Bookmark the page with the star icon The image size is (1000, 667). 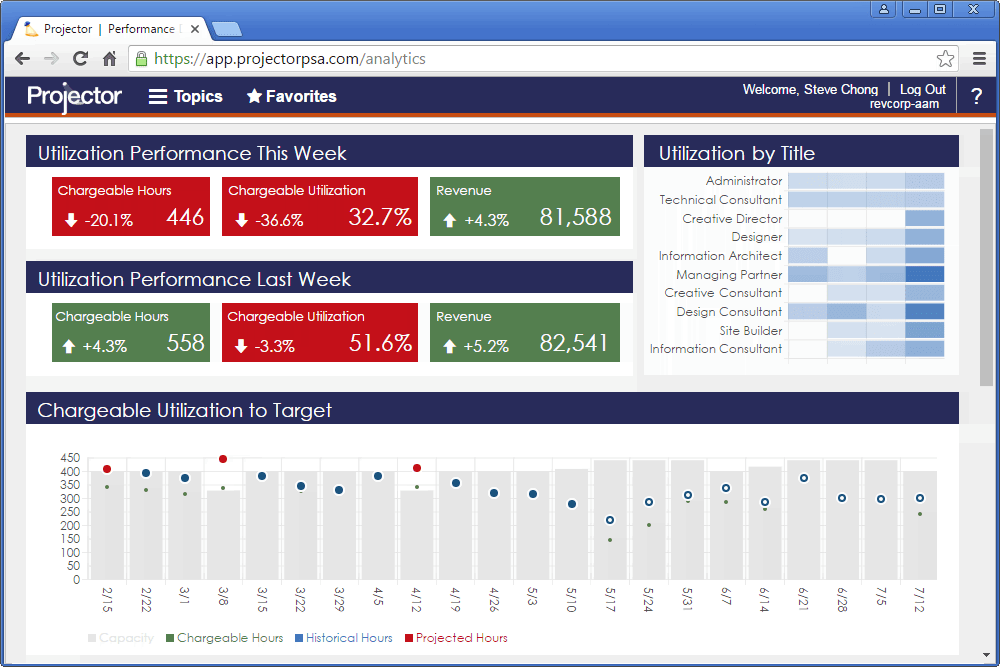pos(945,59)
